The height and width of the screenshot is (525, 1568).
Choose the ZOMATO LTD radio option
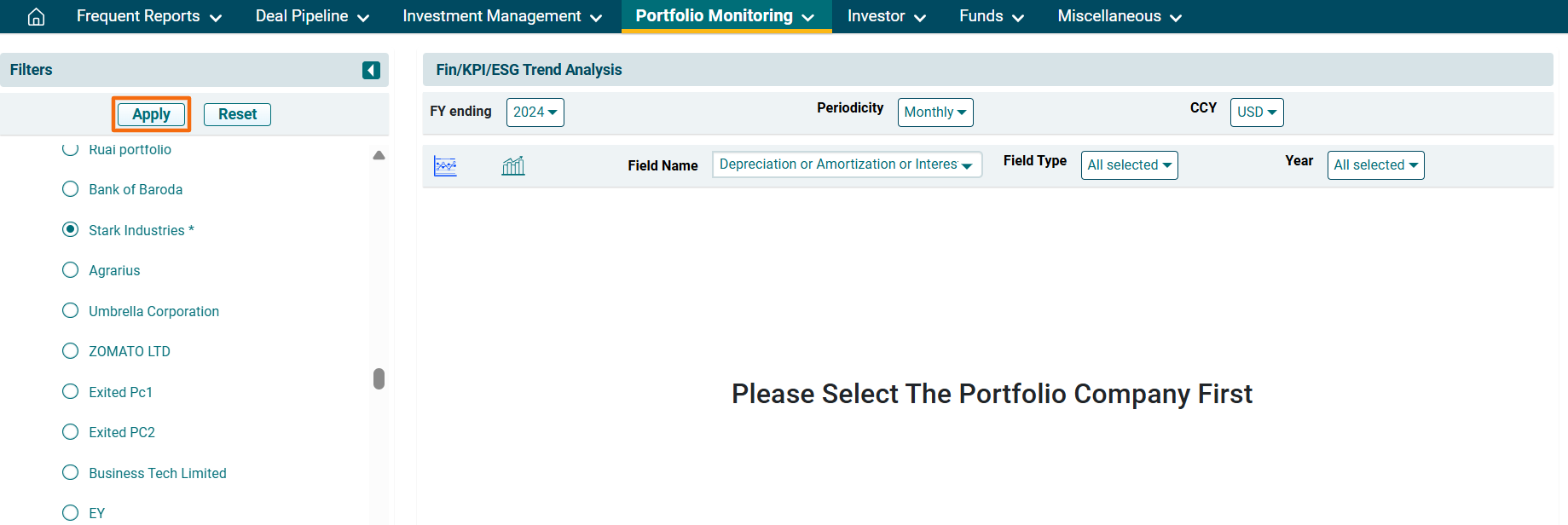coord(71,351)
